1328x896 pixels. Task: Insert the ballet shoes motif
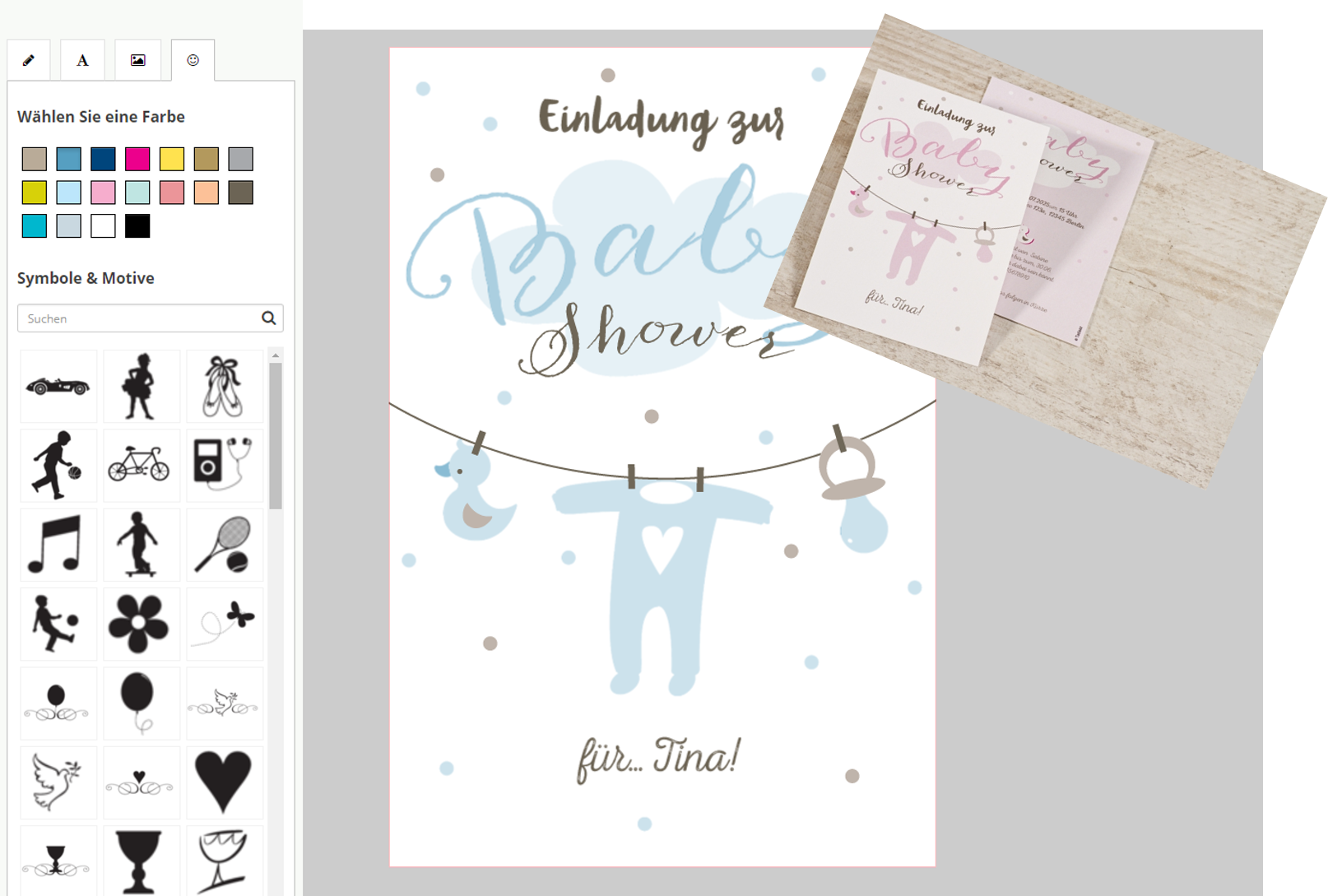click(224, 386)
